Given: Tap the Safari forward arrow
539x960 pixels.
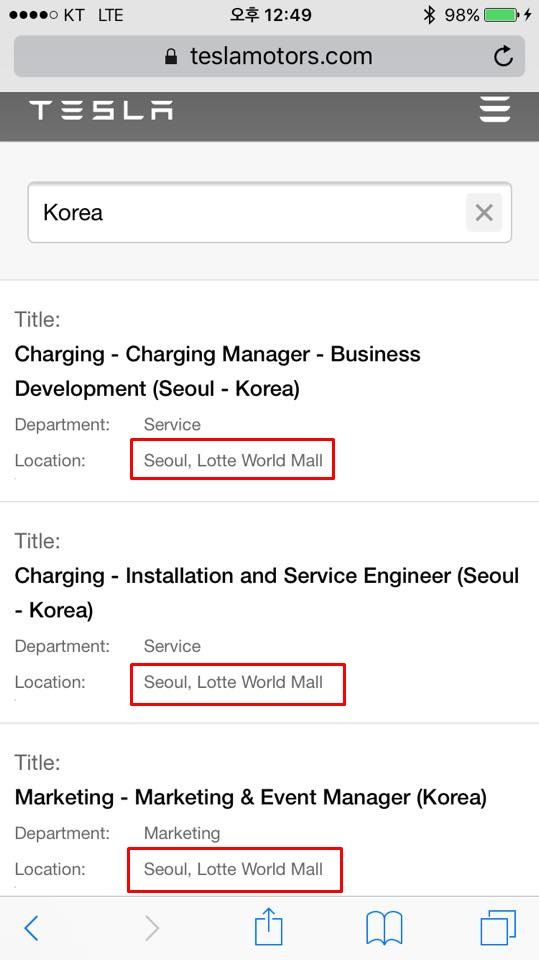Looking at the screenshot, I should [x=151, y=928].
